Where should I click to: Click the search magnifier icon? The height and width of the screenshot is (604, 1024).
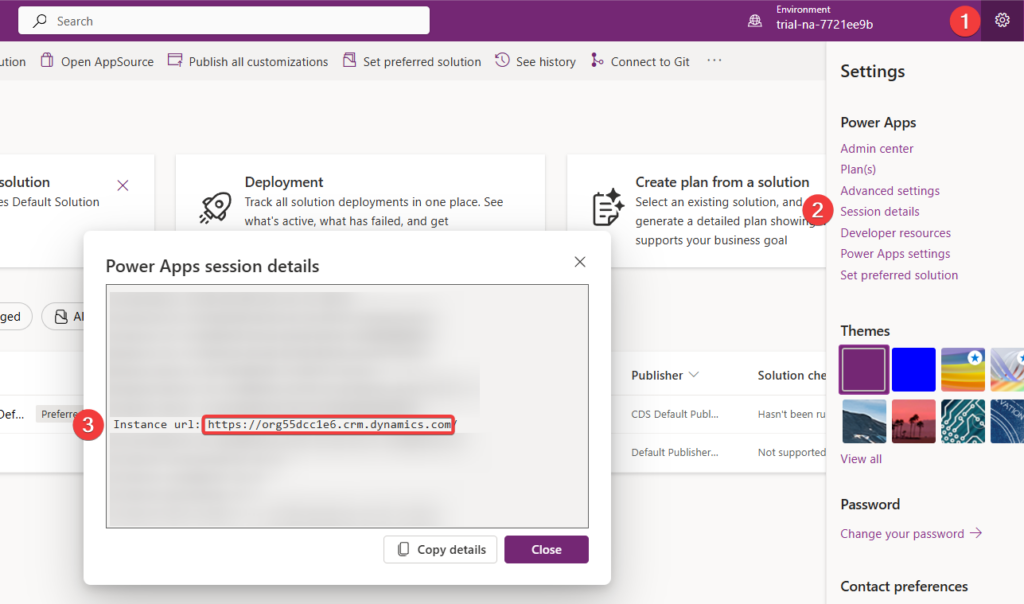pyautogui.click(x=40, y=21)
